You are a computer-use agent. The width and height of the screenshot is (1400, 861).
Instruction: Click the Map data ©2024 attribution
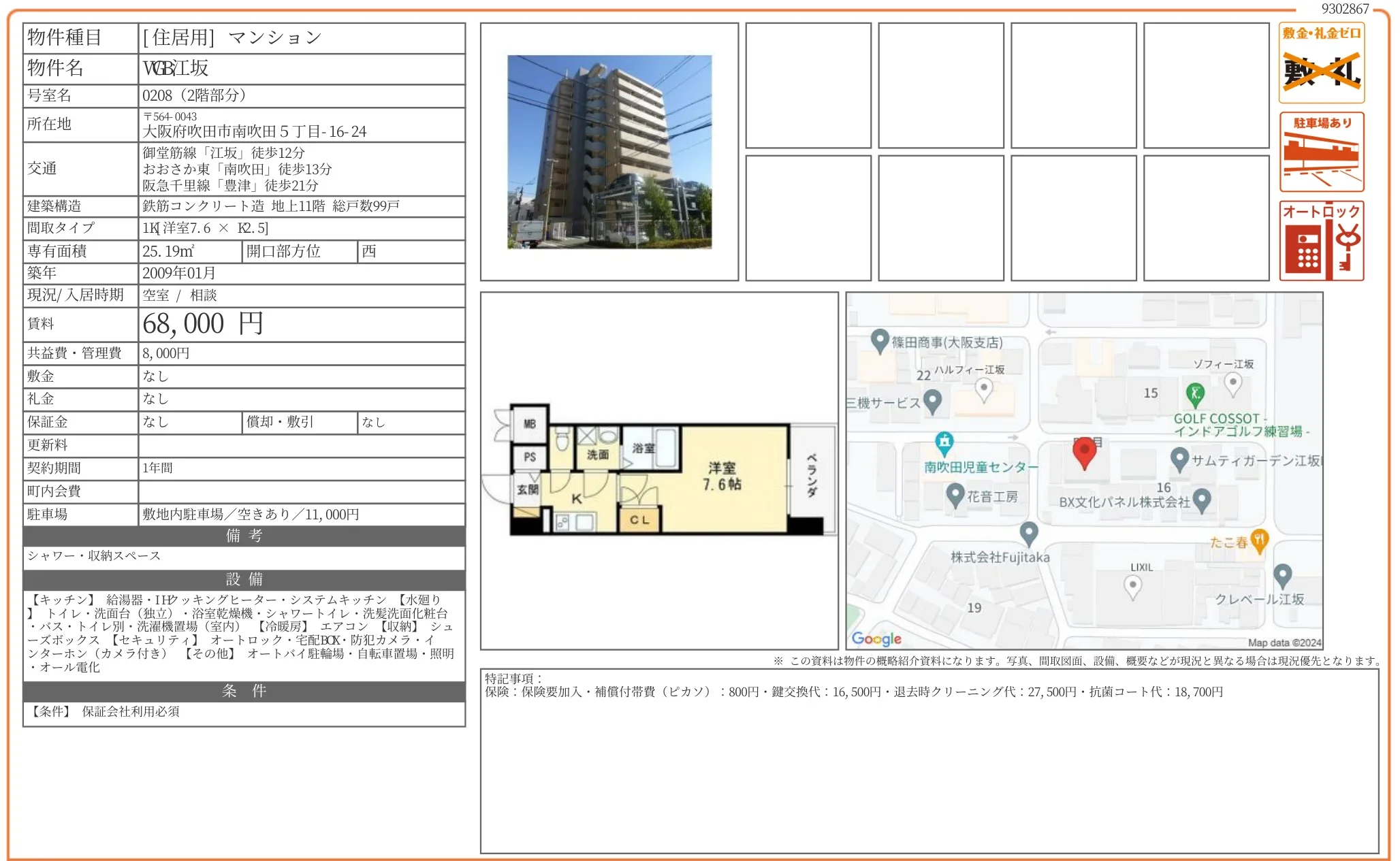[x=1284, y=643]
